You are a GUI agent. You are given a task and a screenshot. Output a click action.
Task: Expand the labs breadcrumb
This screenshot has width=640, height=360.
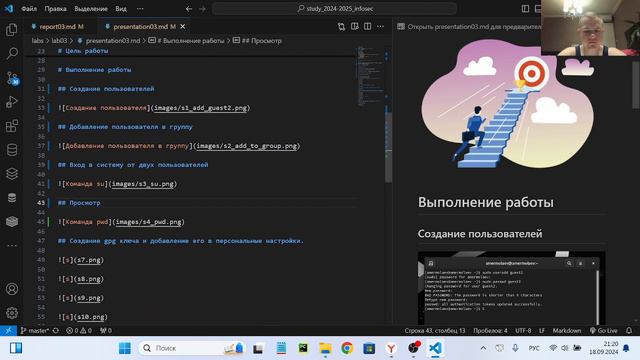pos(37,41)
